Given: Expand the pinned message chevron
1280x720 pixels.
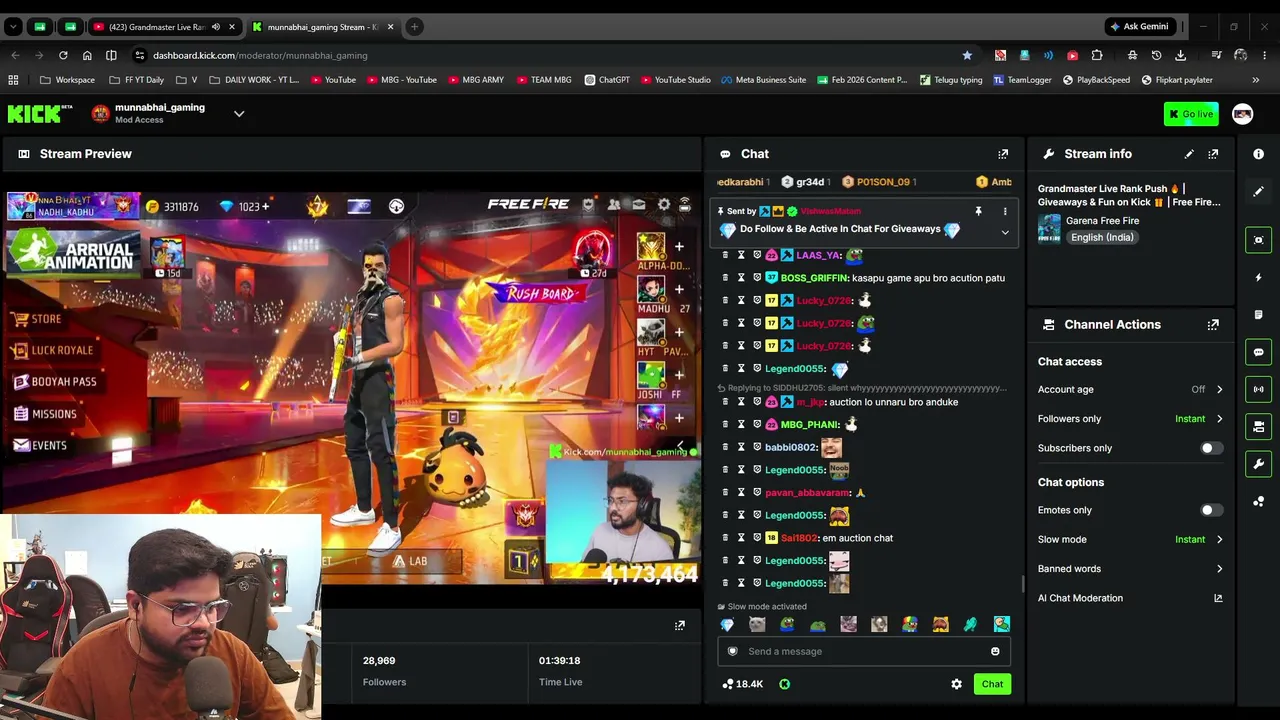Looking at the screenshot, I should (1005, 232).
